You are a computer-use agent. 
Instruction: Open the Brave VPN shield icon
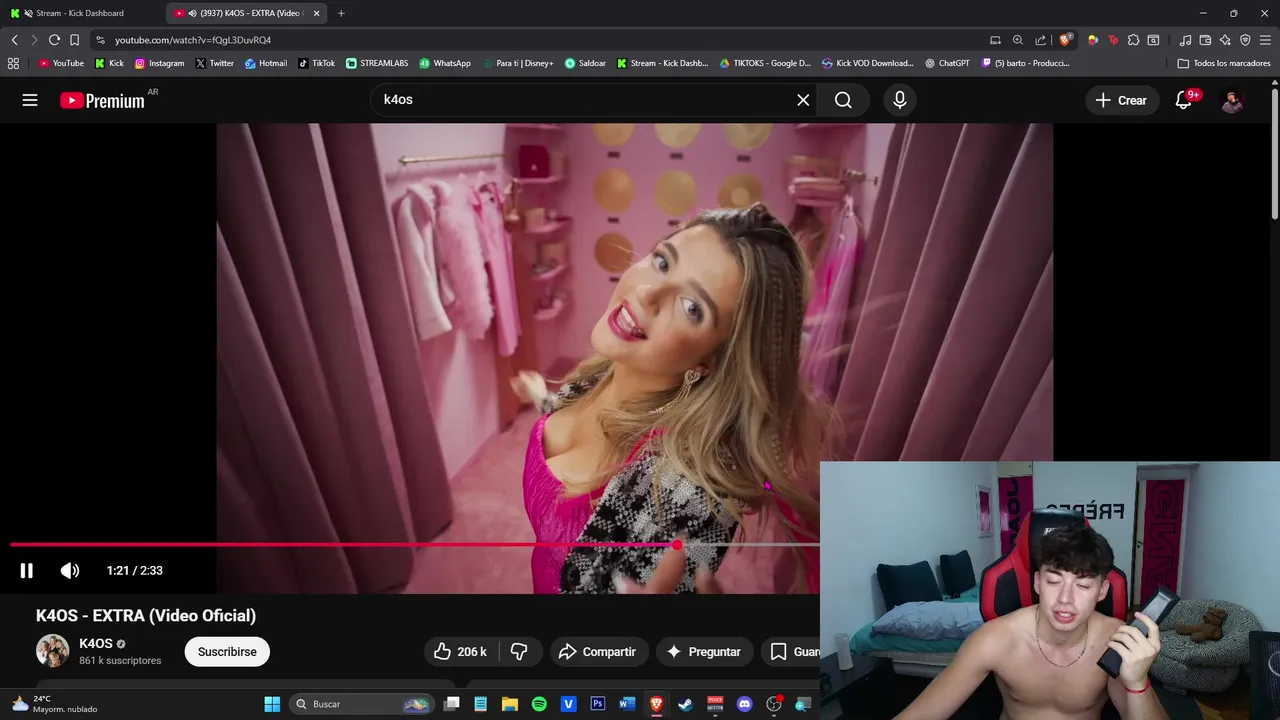(x=1245, y=40)
